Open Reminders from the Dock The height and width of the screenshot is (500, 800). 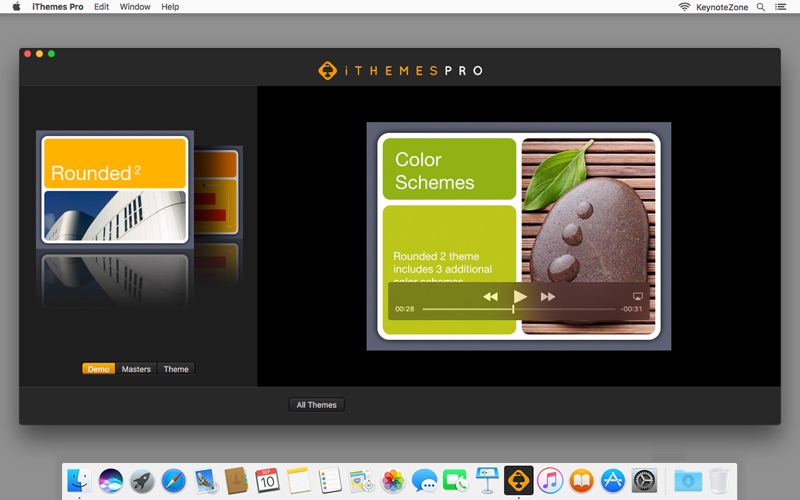coord(330,480)
